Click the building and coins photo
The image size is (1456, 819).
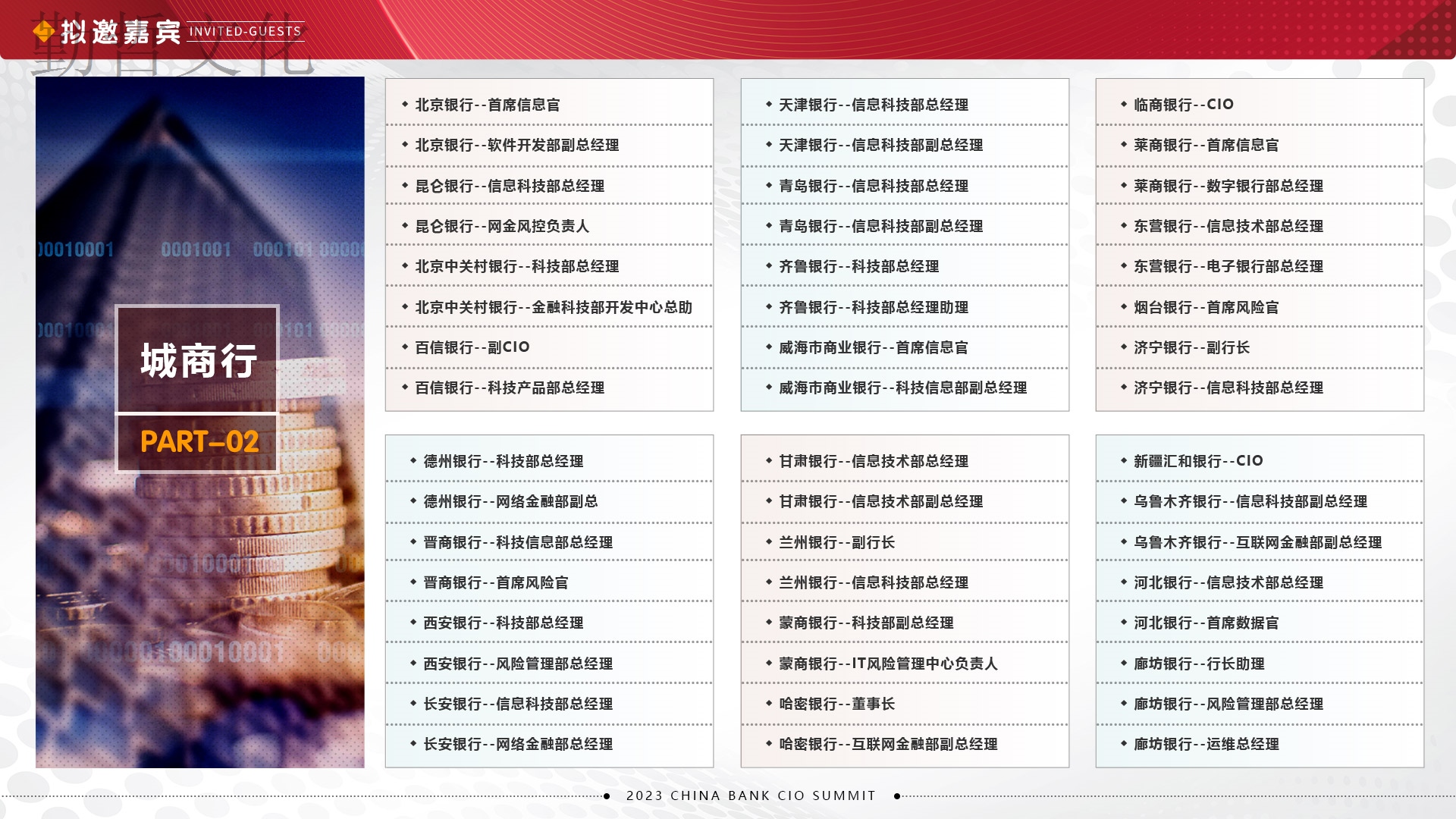(x=199, y=422)
